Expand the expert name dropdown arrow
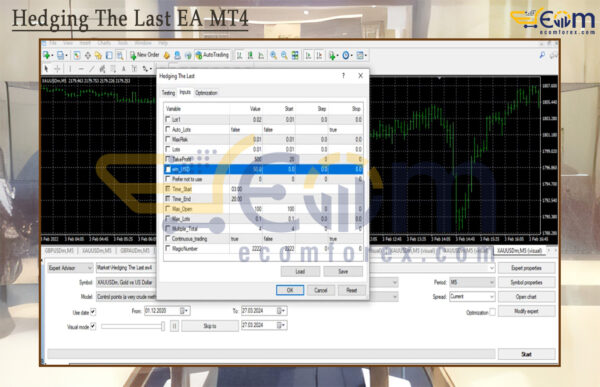This screenshot has height=387, width=600. [x=491, y=268]
